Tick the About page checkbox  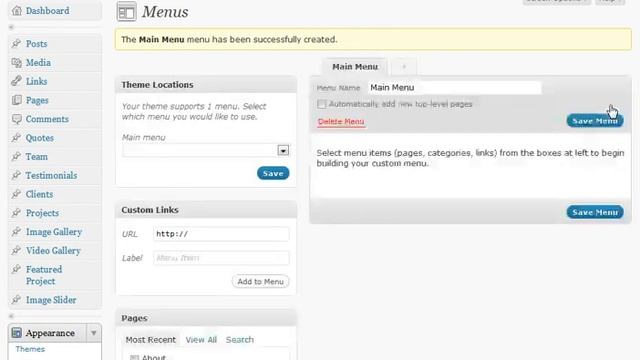[x=134, y=358]
